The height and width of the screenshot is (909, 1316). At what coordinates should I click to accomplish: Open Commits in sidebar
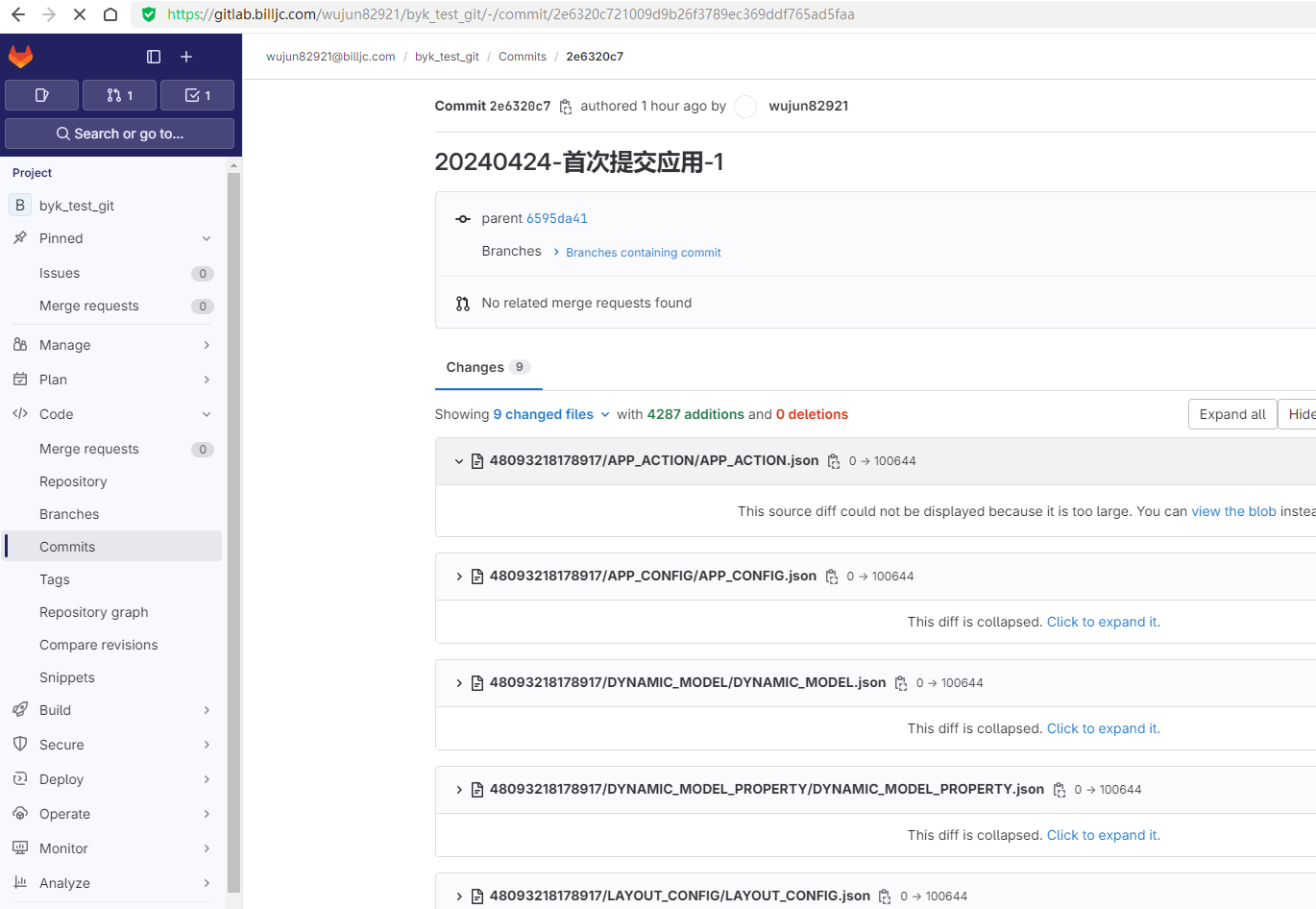pos(113,547)
